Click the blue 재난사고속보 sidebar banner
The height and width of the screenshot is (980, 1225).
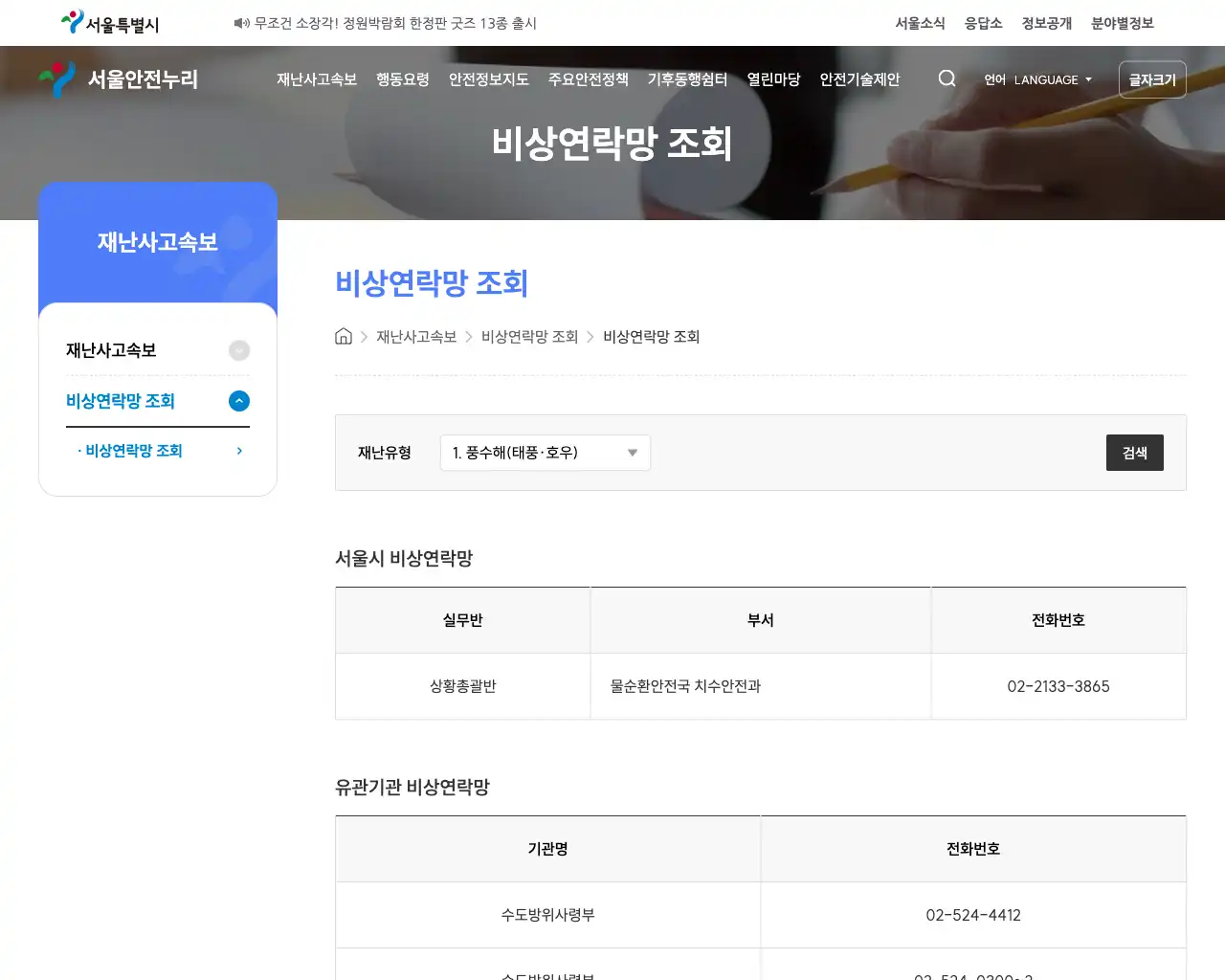tap(158, 242)
